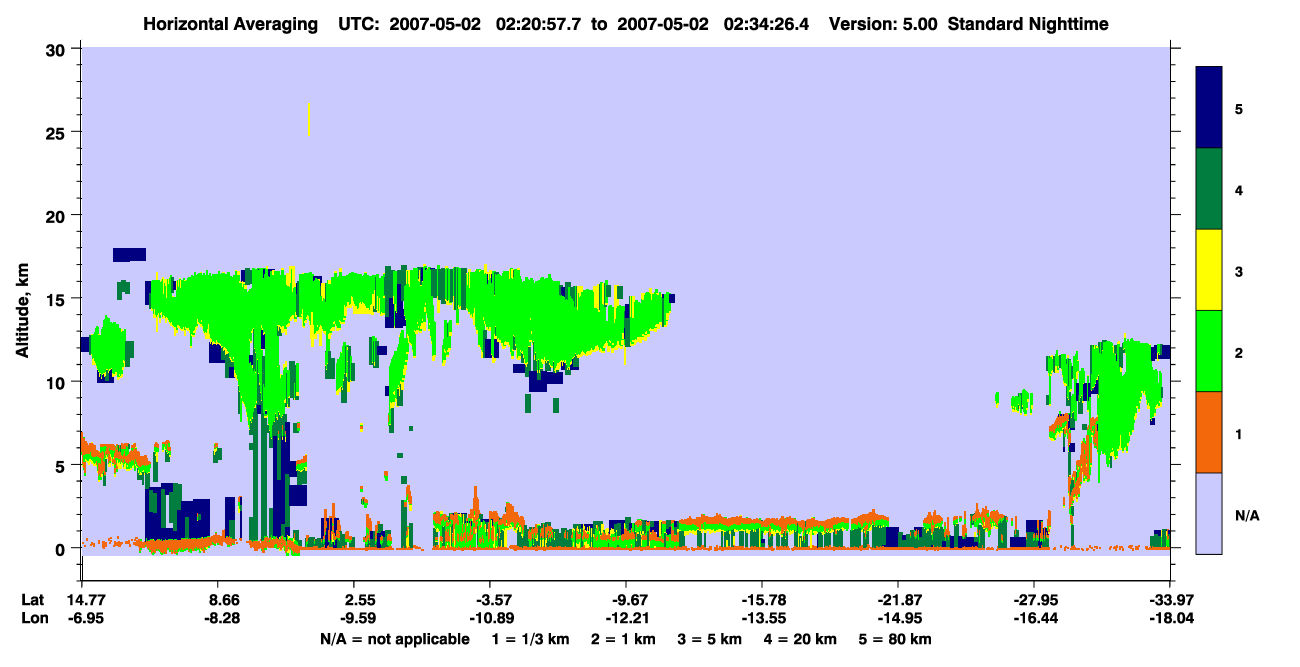Click longitude value -16.44
Viewport: 1300px width, 667px height.
pos(1034,618)
